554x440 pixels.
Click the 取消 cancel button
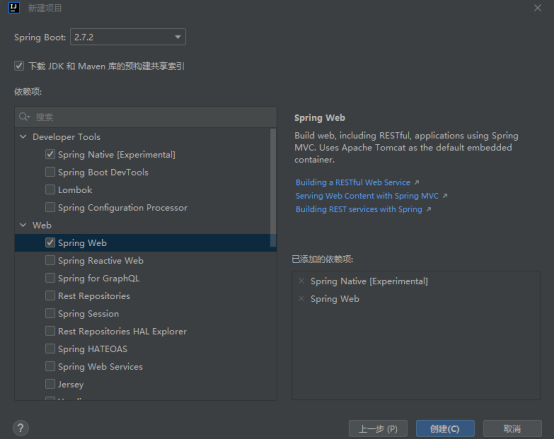click(512, 429)
